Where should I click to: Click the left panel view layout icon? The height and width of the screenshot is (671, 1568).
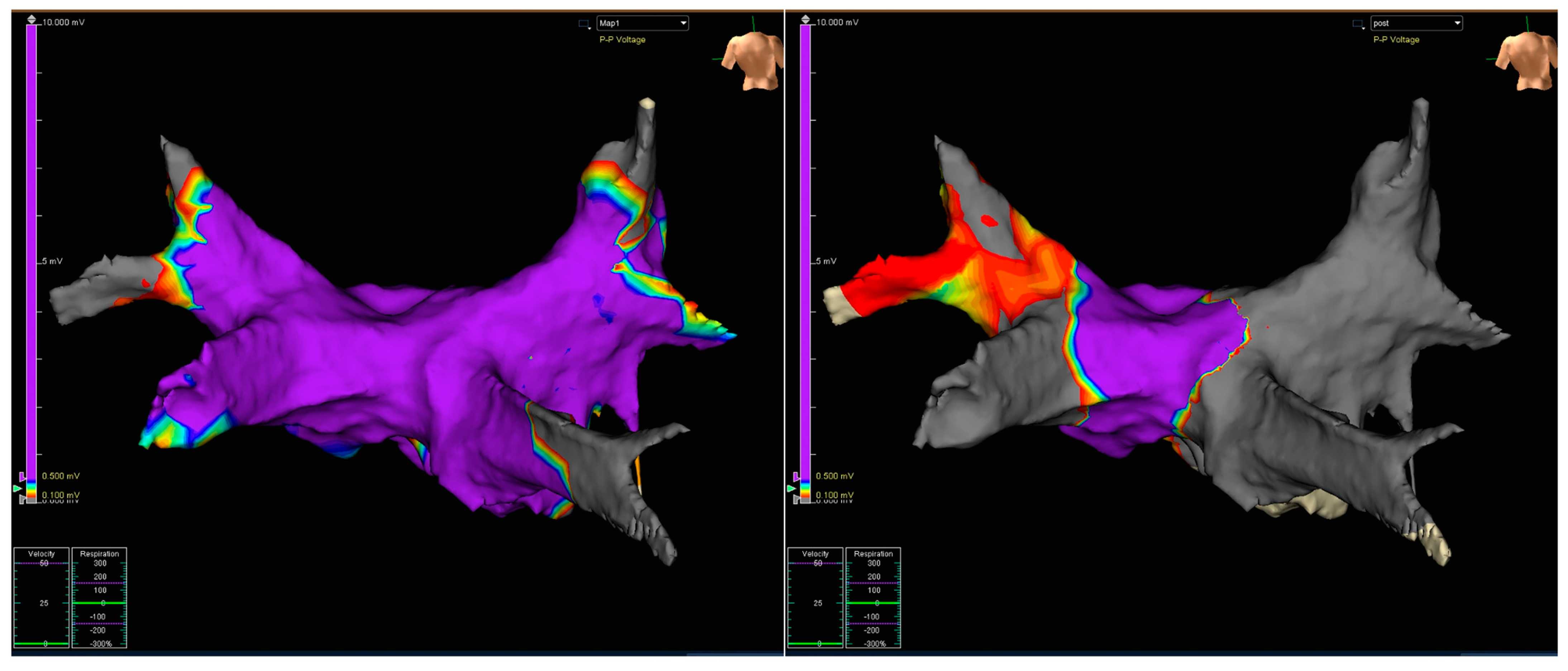584,24
